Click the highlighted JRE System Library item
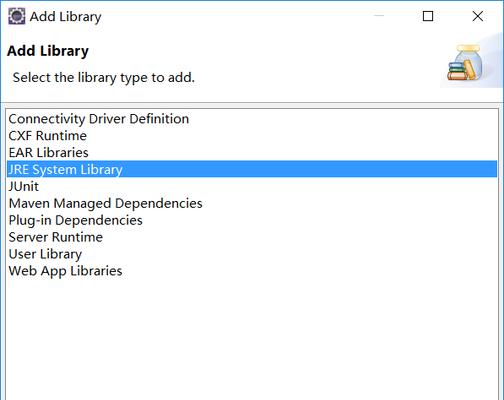This screenshot has height=400, width=504. [x=252, y=169]
